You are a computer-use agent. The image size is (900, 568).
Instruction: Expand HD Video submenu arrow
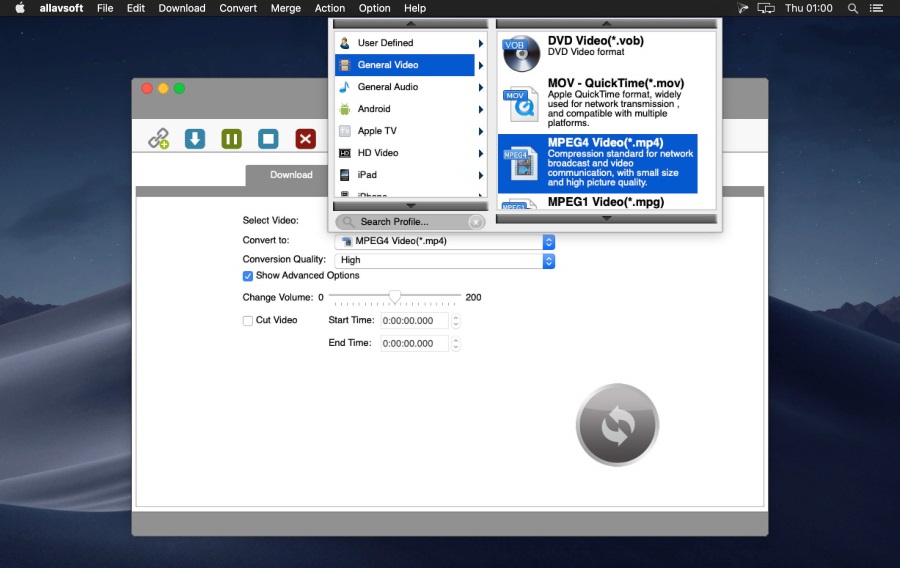(x=480, y=153)
